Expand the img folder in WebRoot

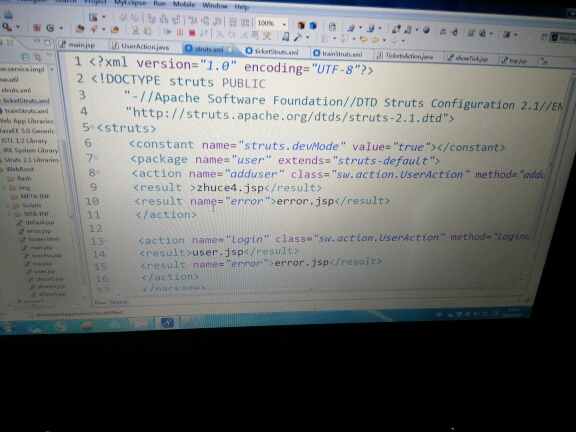pos(4,187)
